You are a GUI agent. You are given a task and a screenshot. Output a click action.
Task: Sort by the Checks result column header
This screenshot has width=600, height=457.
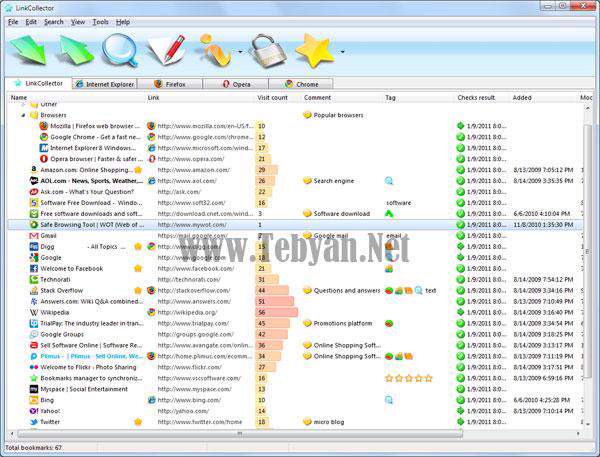point(476,98)
